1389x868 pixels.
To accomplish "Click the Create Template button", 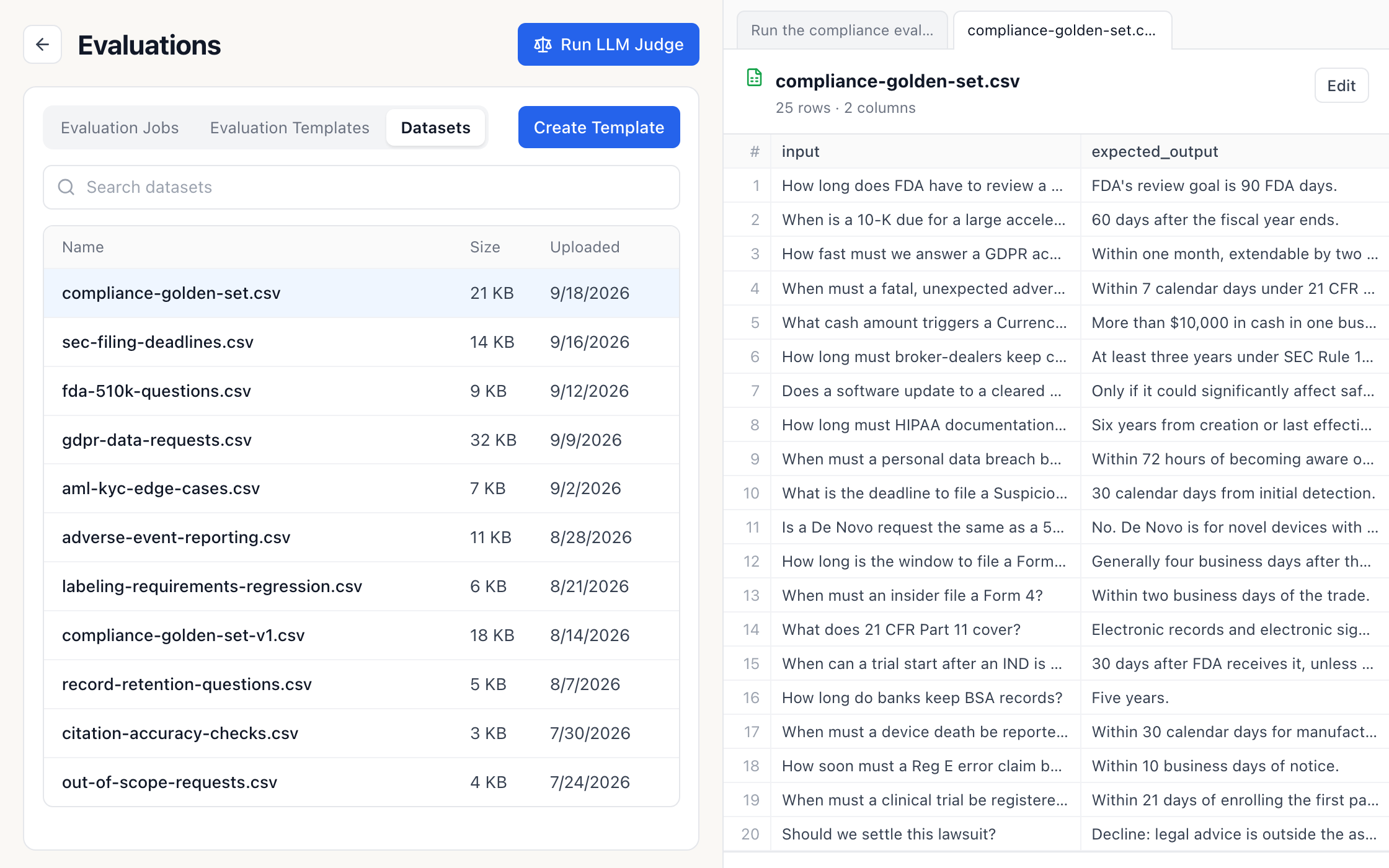I will [599, 127].
